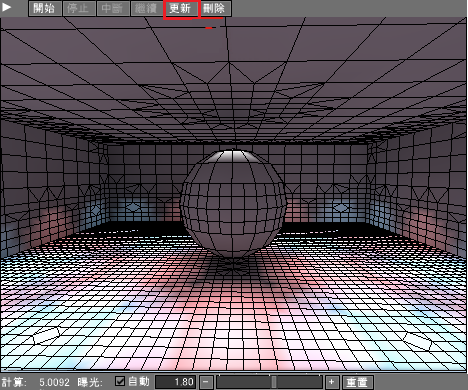Increase exposure with the plus button

point(332,382)
